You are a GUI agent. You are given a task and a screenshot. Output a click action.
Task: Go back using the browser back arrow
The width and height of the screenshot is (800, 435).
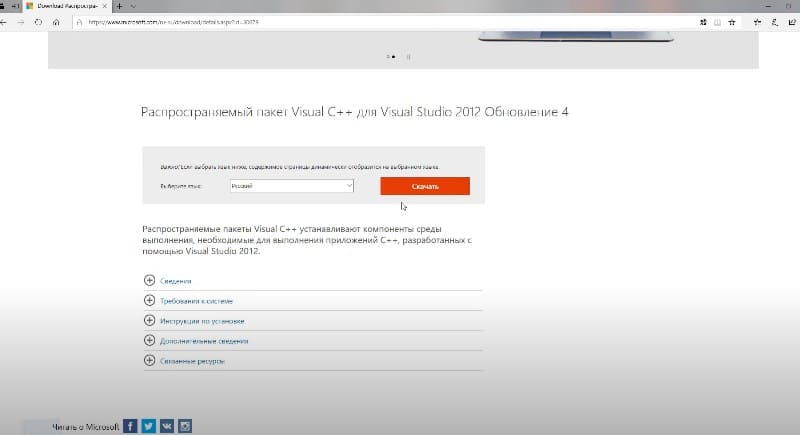tap(3, 22)
